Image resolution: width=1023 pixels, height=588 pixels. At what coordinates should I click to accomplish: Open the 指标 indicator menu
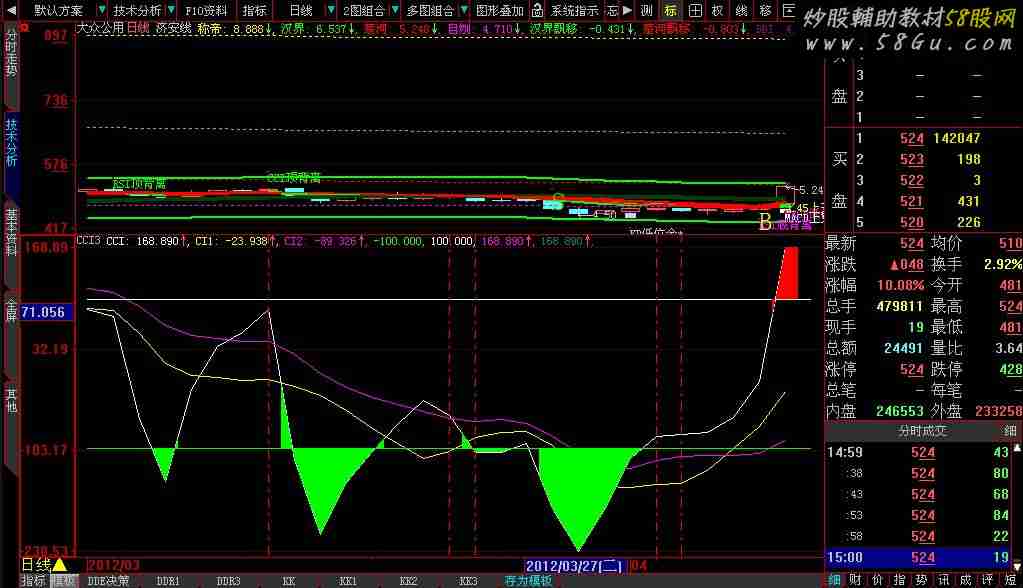[x=254, y=10]
